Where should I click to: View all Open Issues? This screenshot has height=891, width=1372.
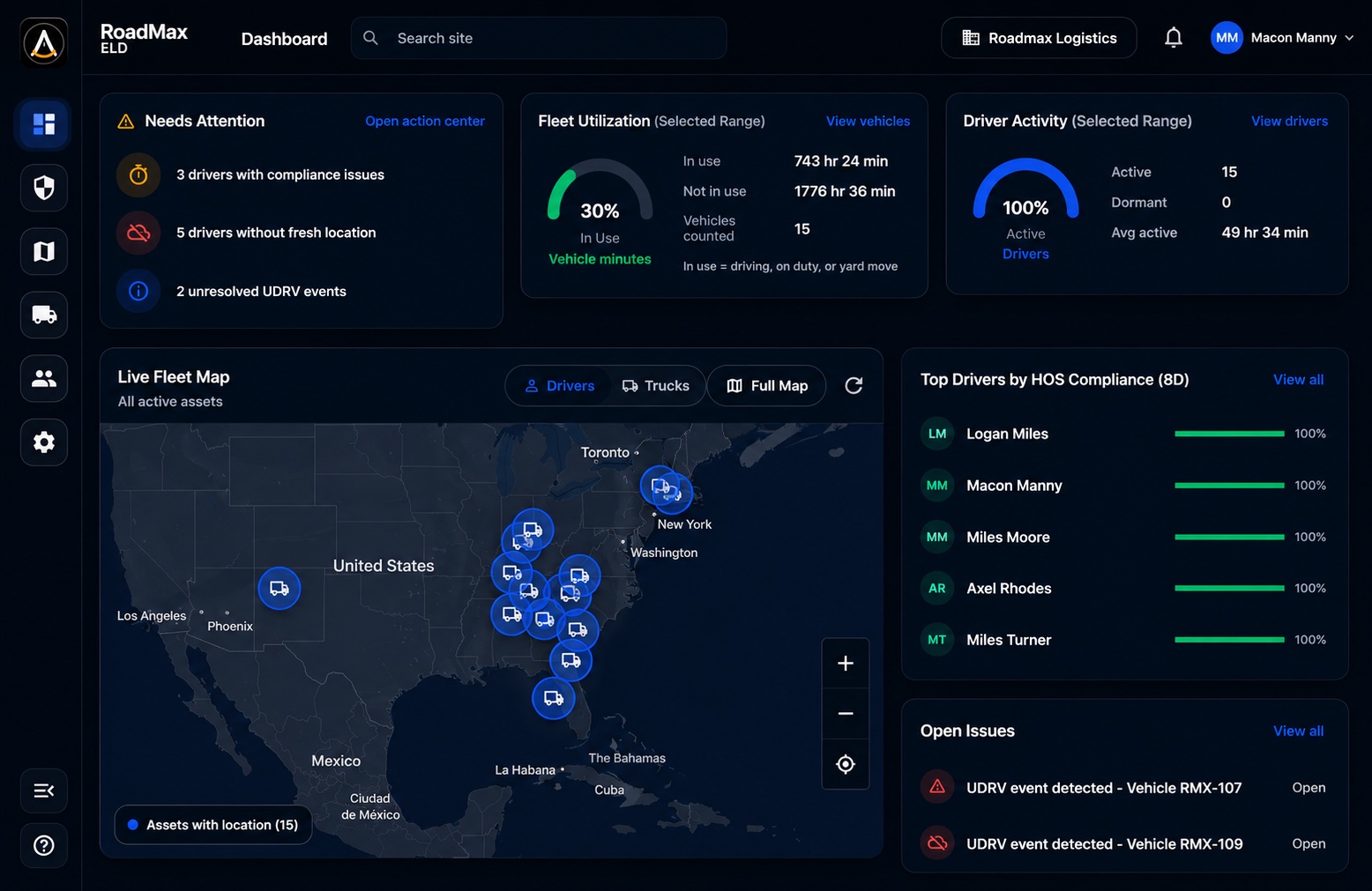[1298, 731]
